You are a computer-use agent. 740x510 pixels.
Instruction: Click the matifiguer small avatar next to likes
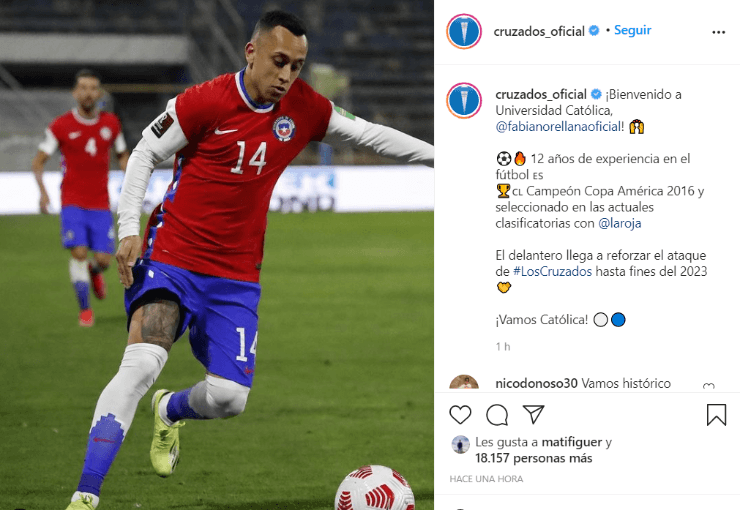pyautogui.click(x=460, y=445)
